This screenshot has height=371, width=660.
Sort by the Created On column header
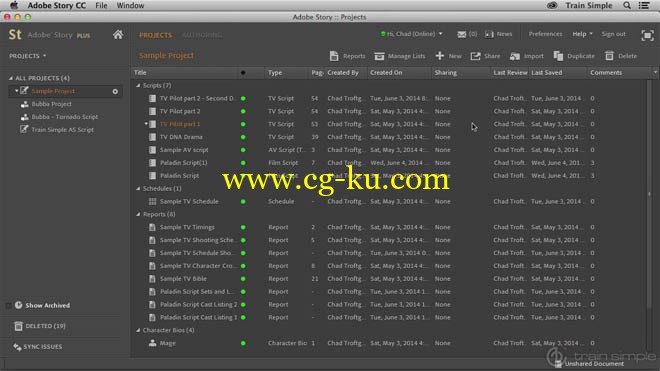click(x=400, y=72)
